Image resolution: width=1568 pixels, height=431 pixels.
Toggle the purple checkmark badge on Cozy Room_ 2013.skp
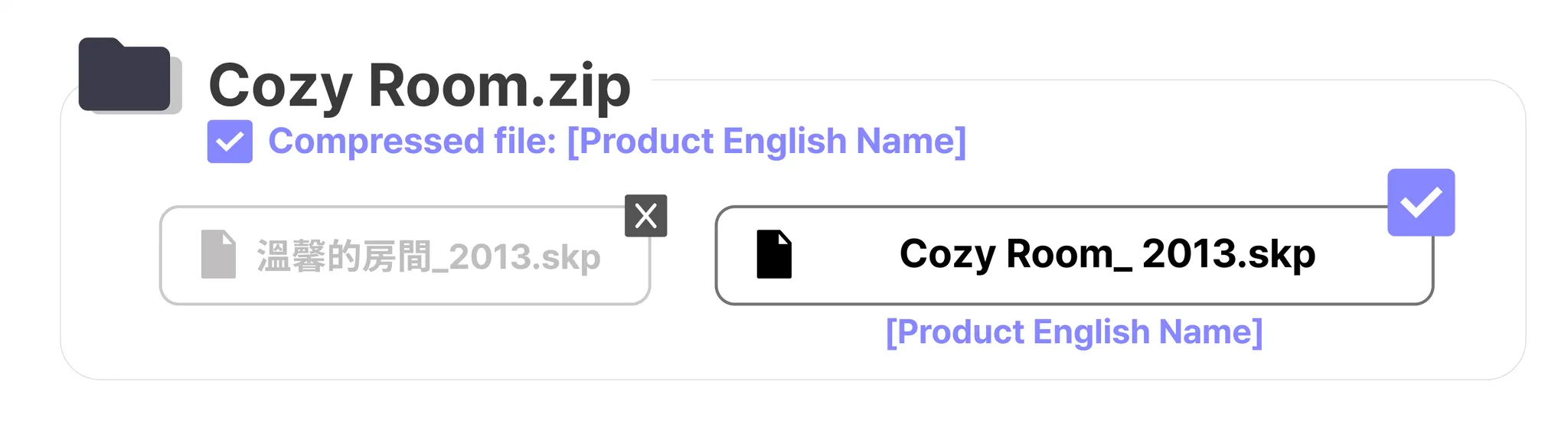1421,202
